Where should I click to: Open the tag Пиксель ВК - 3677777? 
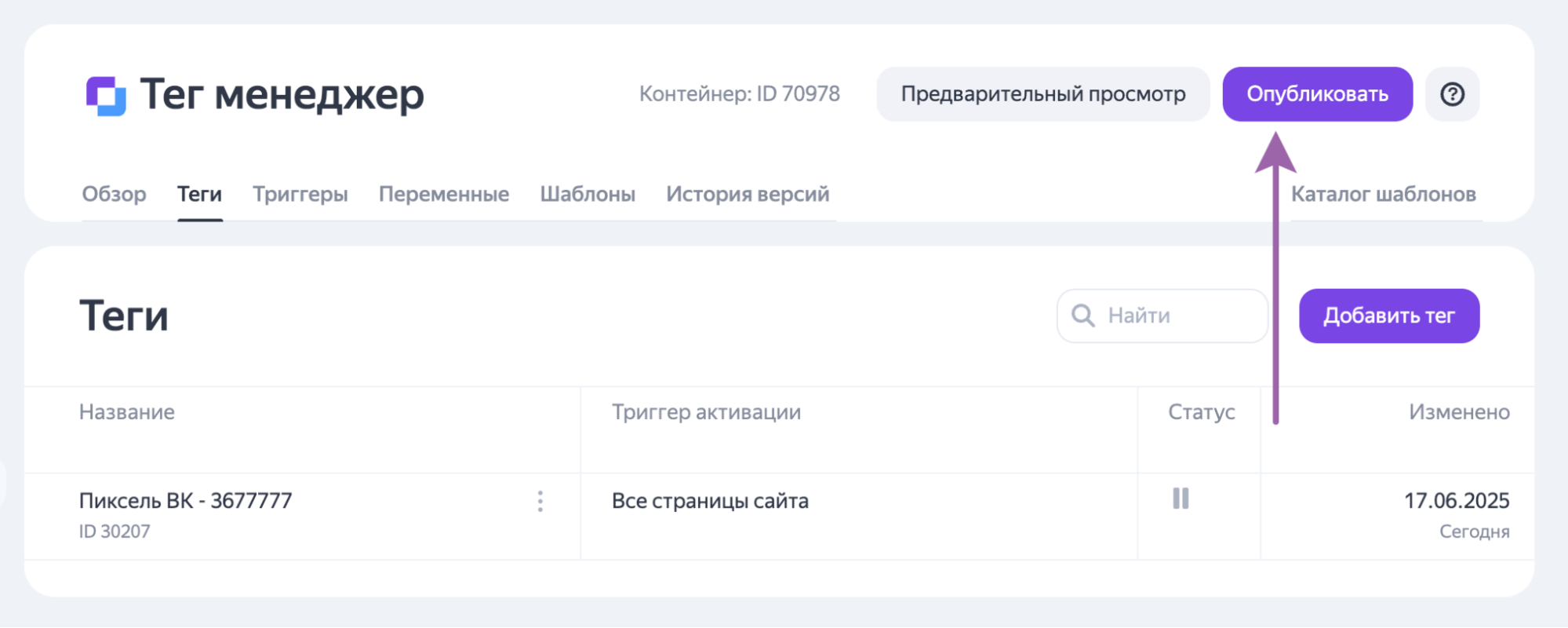186,501
